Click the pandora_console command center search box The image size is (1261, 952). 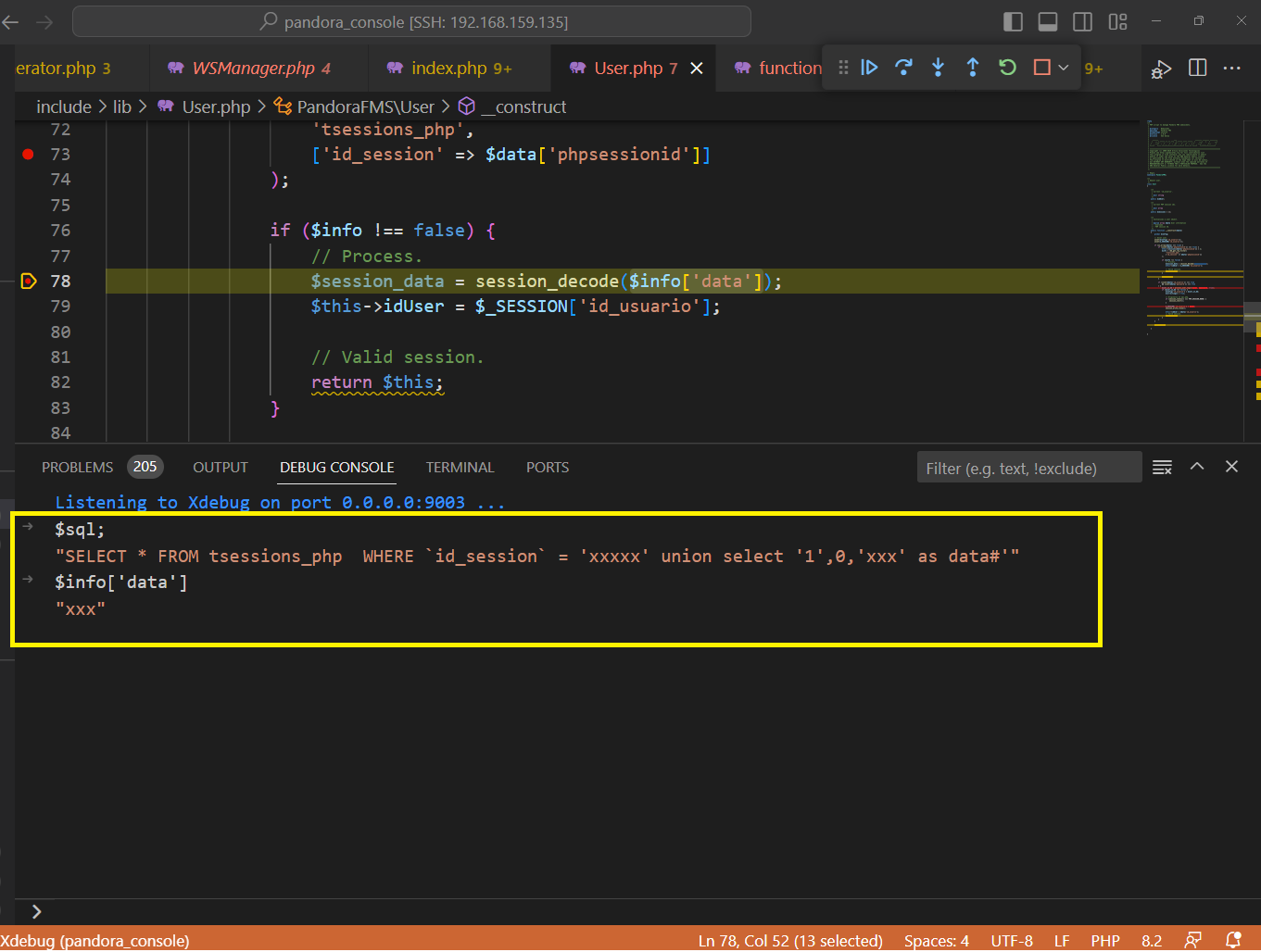411,21
